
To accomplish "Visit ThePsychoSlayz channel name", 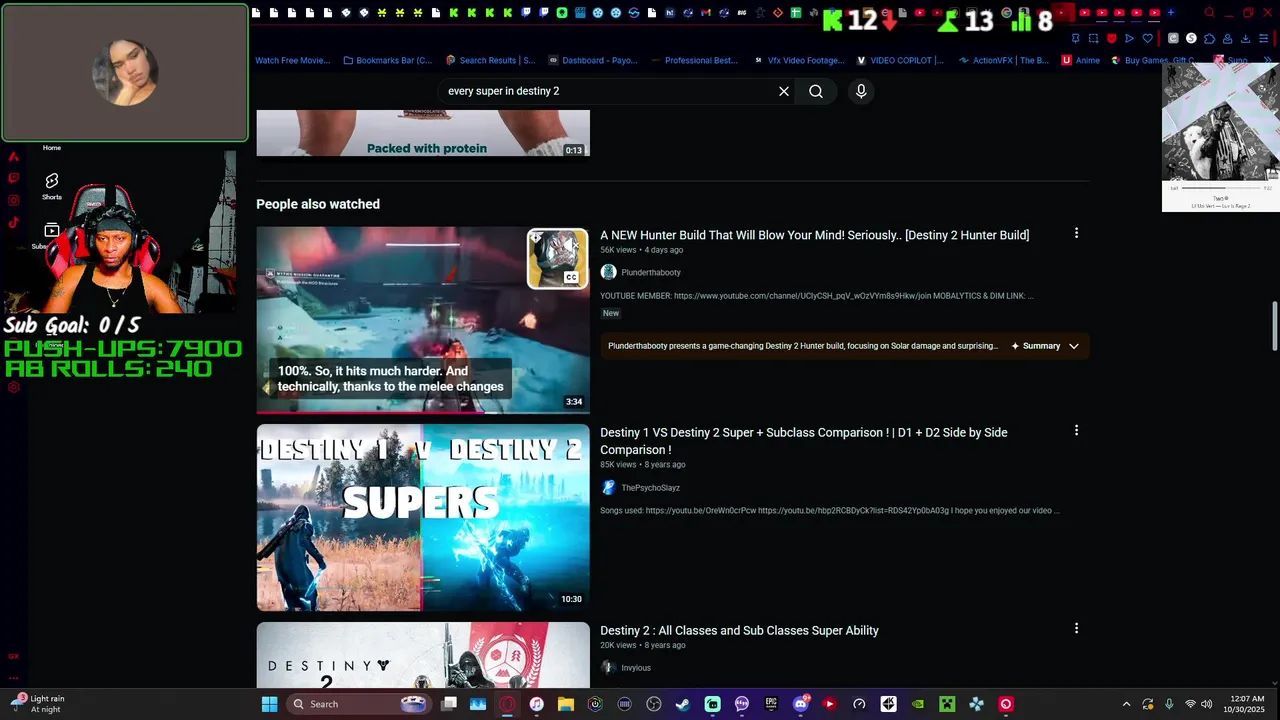I will [650, 488].
